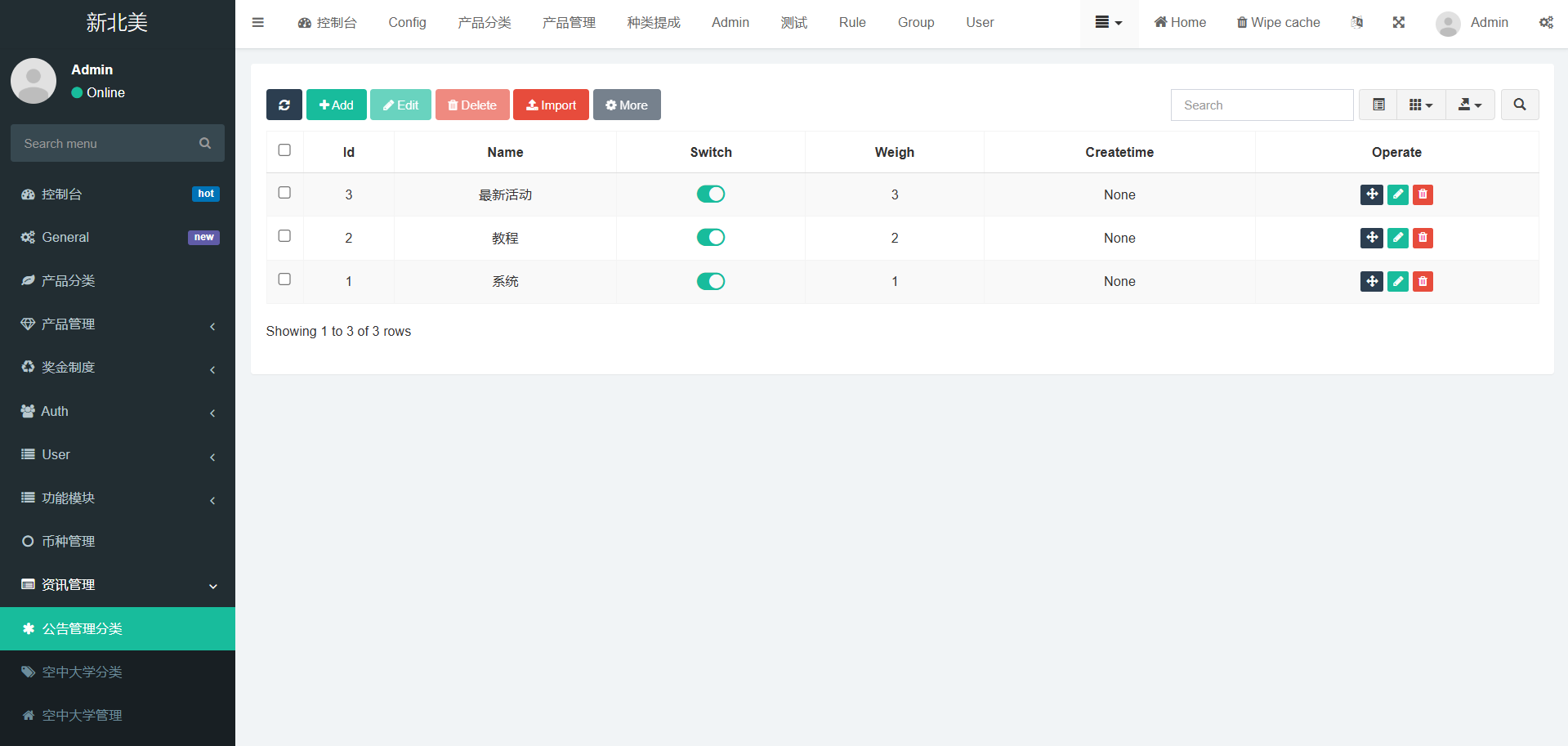Click drag-sort icon for row 系统

(1371, 281)
